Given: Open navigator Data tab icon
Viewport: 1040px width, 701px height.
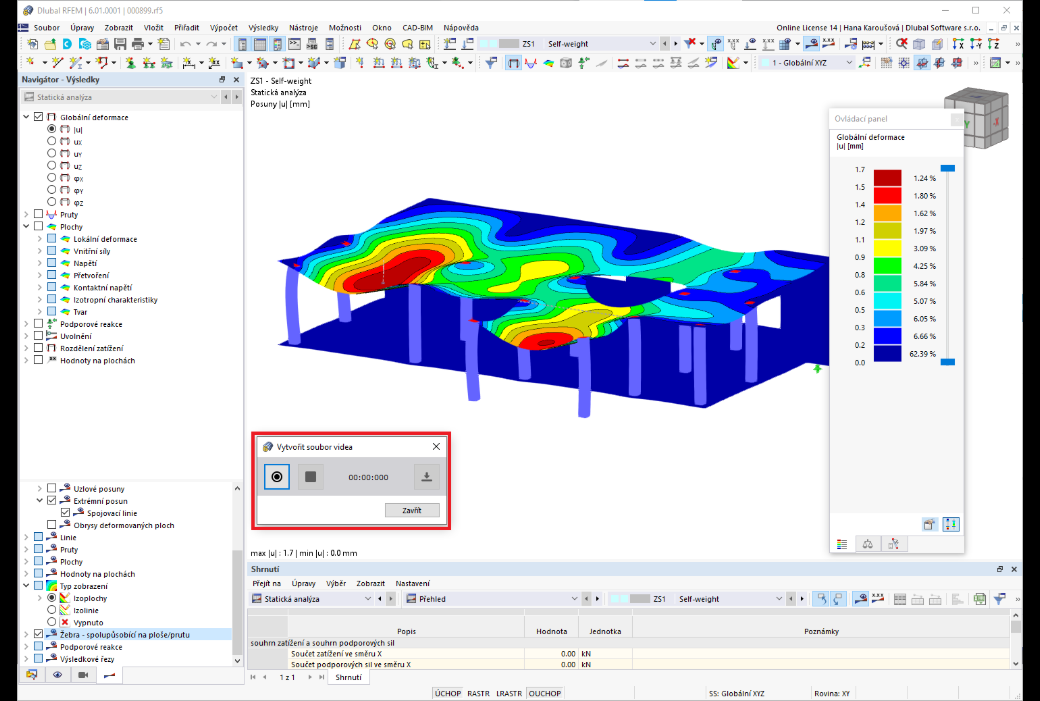Looking at the screenshot, I should point(31,674).
